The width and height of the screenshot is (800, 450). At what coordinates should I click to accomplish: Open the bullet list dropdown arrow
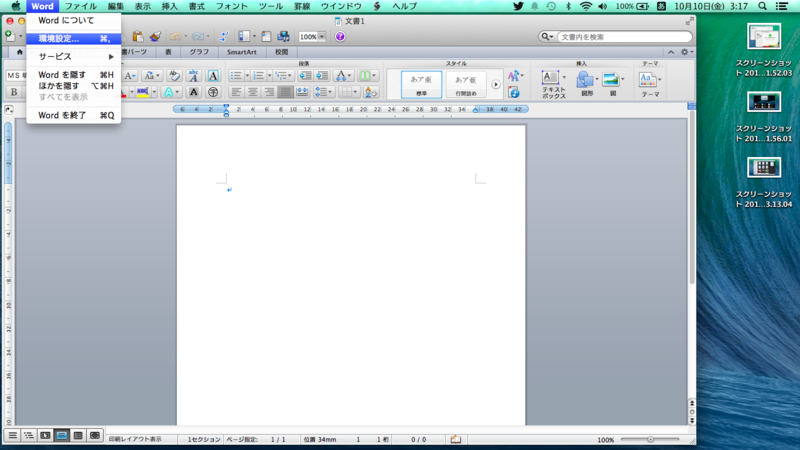coord(247,76)
